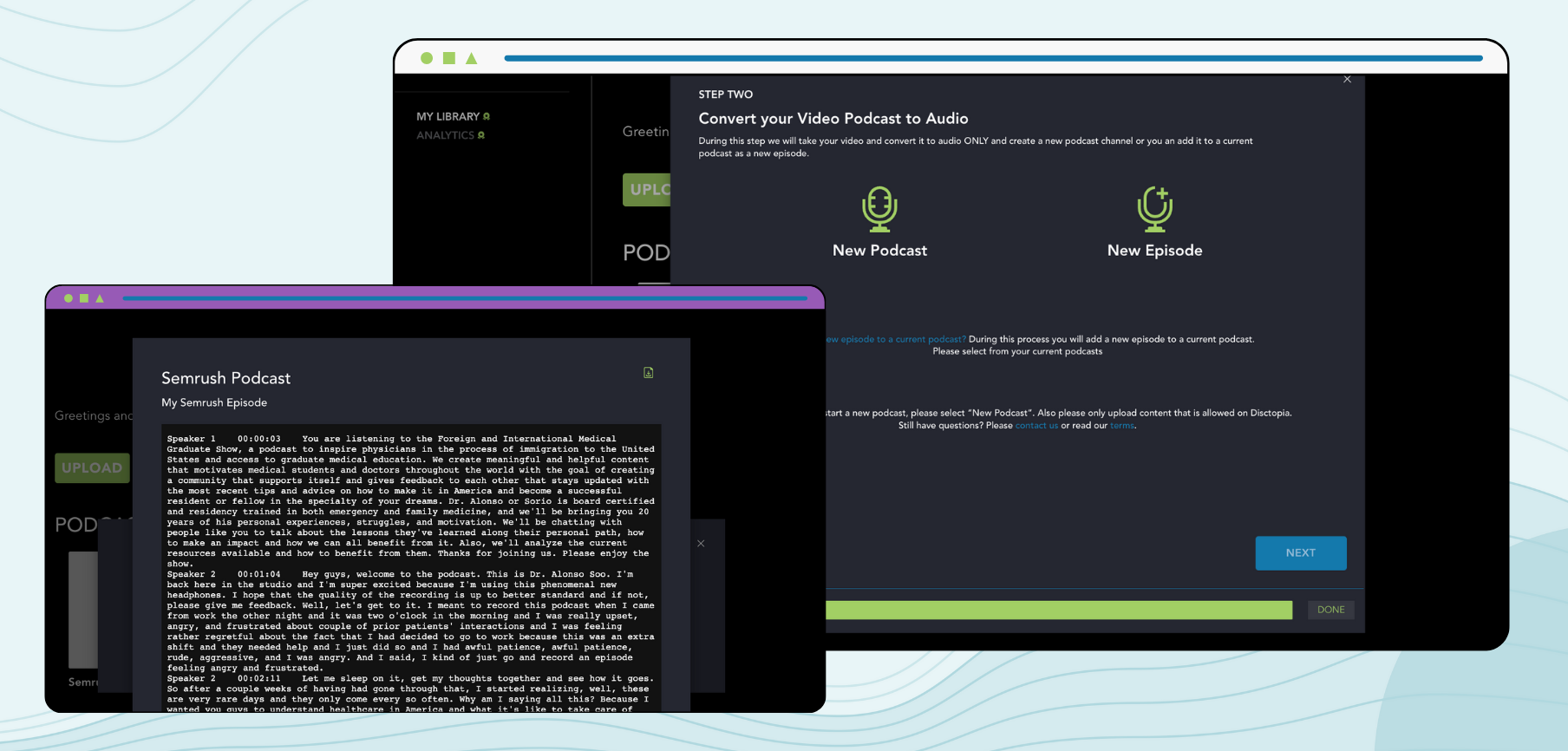Viewport: 1568px width, 751px height.
Task: Click the badge icon beside MY LIBRARY
Action: click(x=487, y=116)
